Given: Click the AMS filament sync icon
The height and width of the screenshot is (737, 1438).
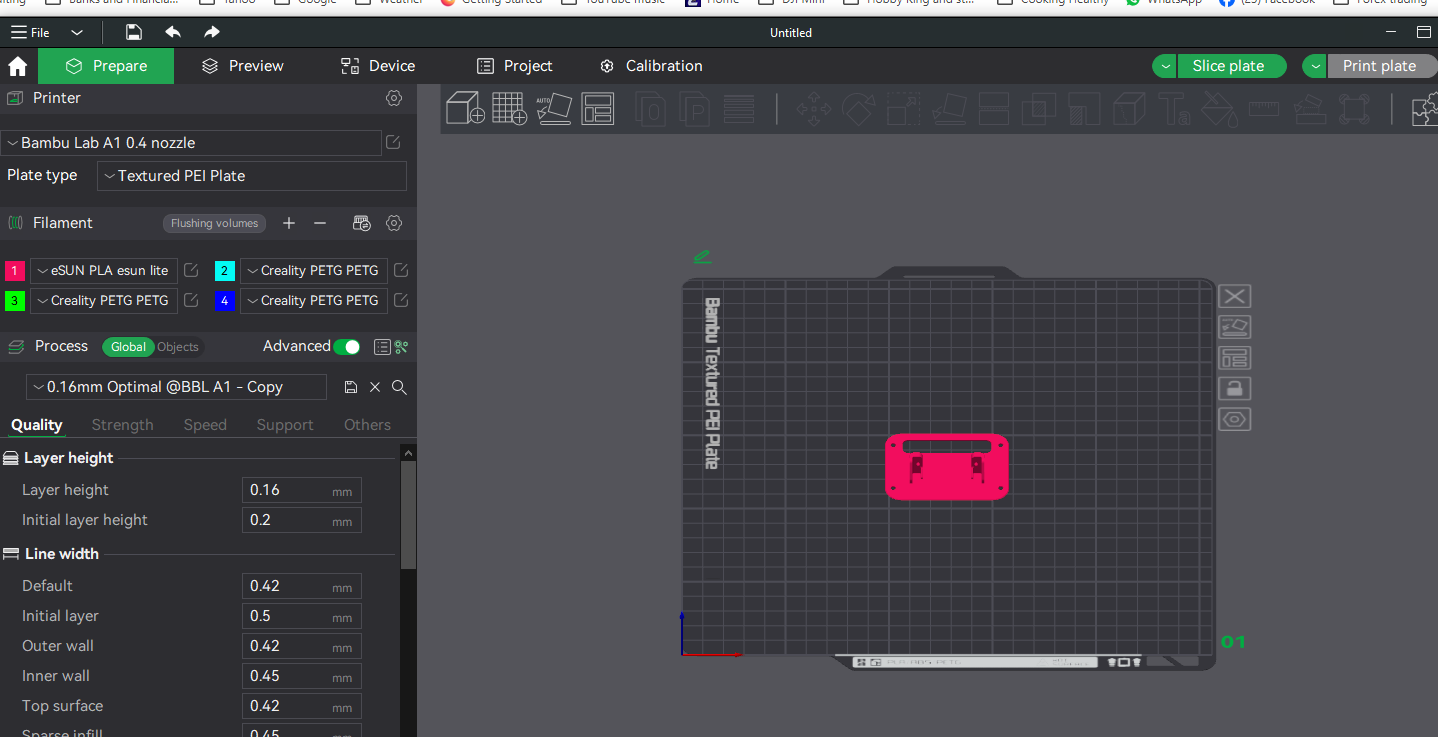Looking at the screenshot, I should pos(362,223).
